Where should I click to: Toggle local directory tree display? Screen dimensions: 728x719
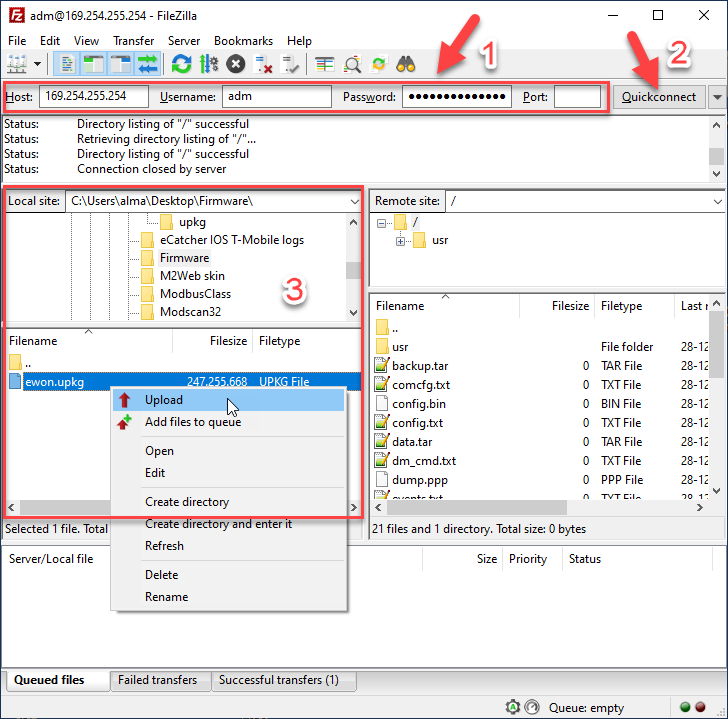[x=93, y=64]
